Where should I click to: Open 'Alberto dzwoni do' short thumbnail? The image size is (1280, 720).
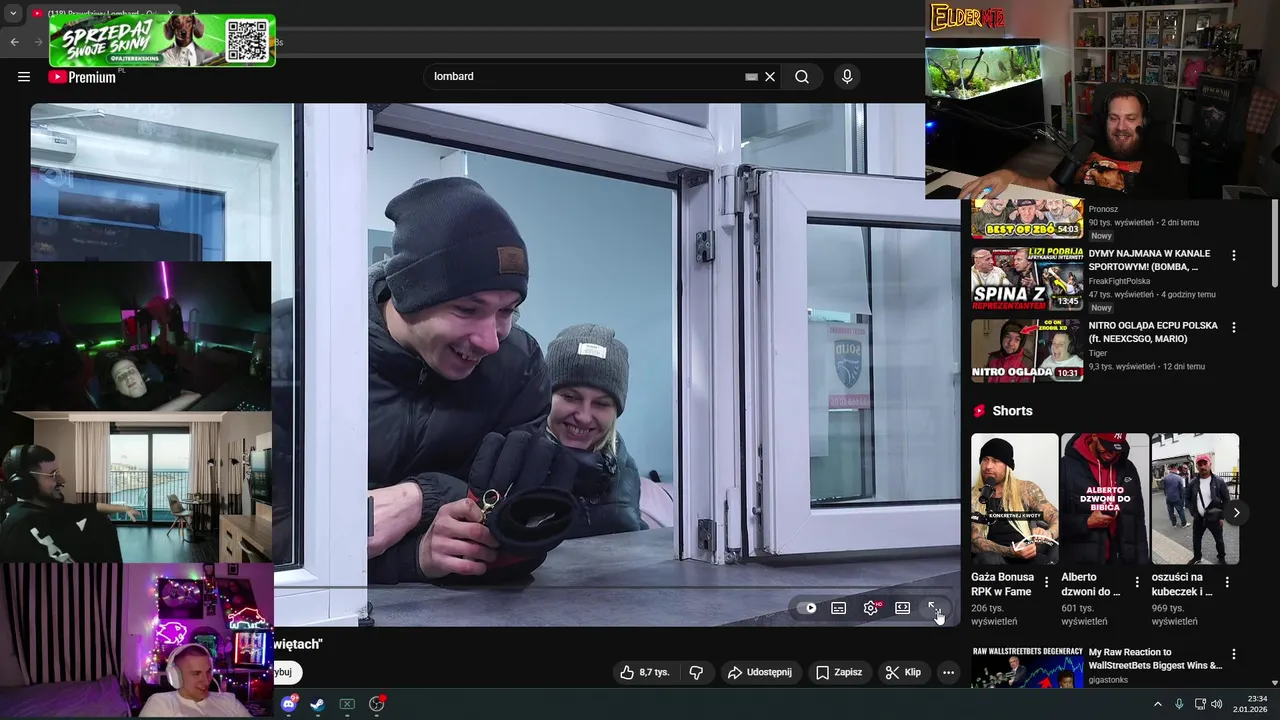tap(1104, 499)
